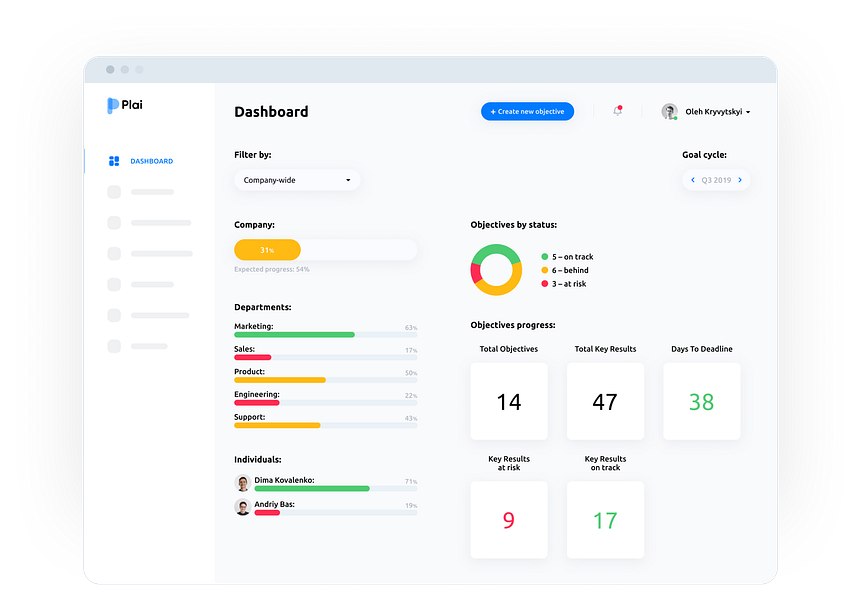Open the Key Results at risk card
Image resolution: width=861 pixels, height=600 pixels.
509,520
